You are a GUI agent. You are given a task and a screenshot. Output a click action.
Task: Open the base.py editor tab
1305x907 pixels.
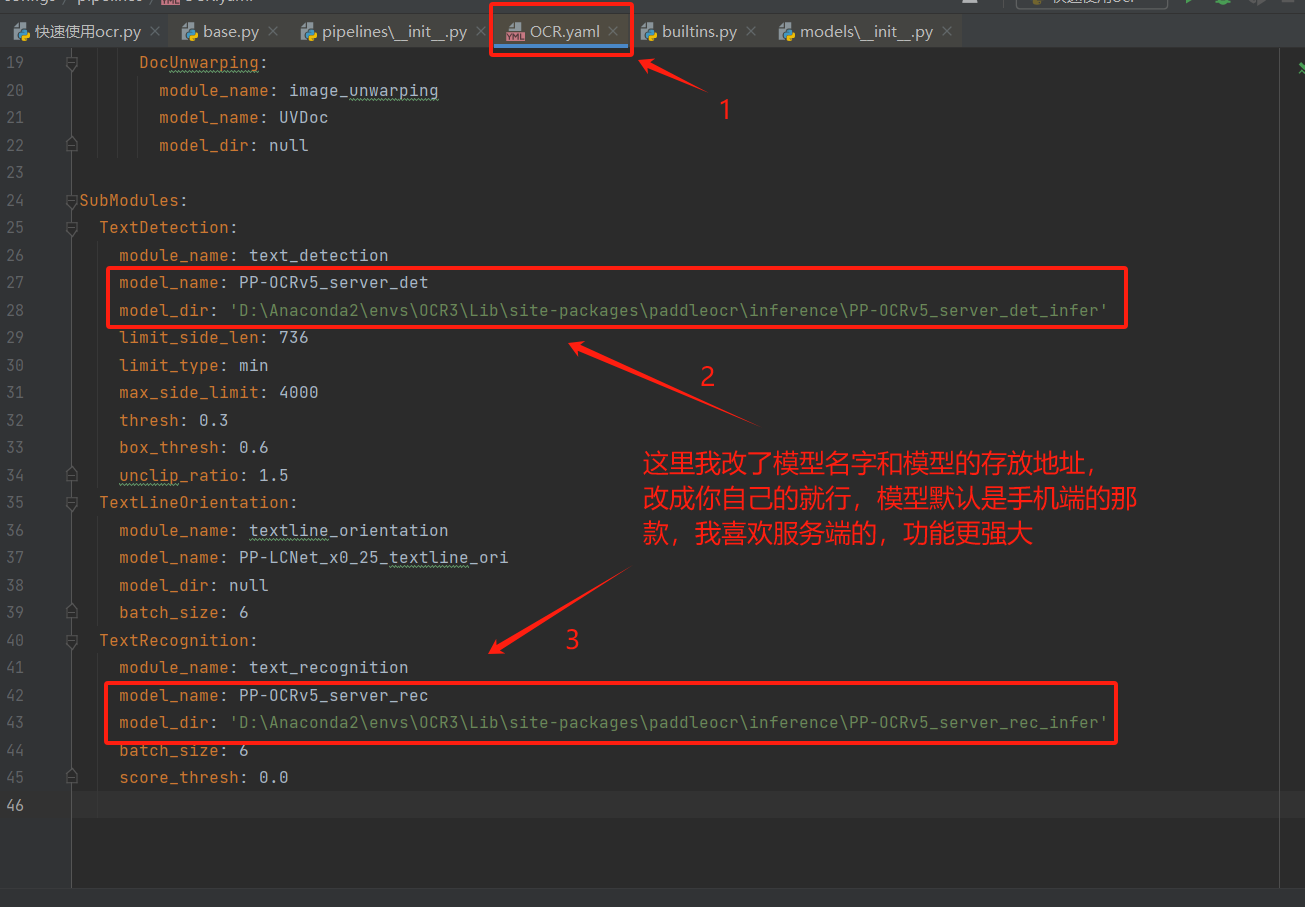pyautogui.click(x=230, y=32)
